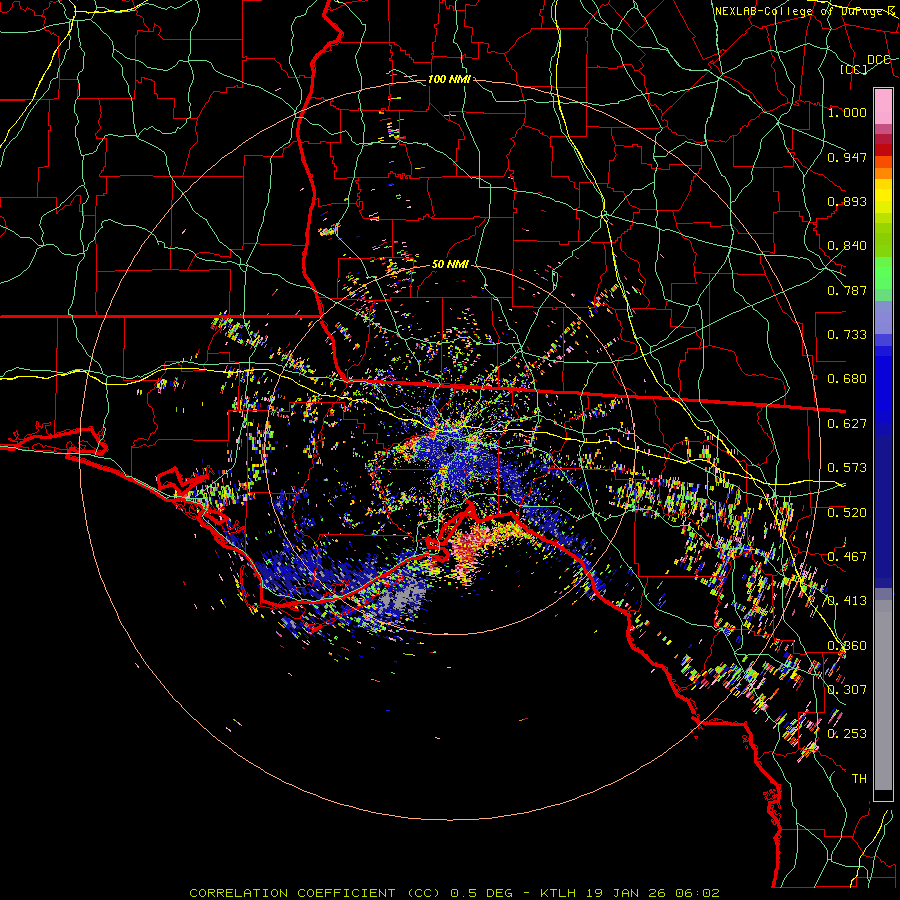
Task: Click the 0.307 scale value
Action: coord(847,689)
